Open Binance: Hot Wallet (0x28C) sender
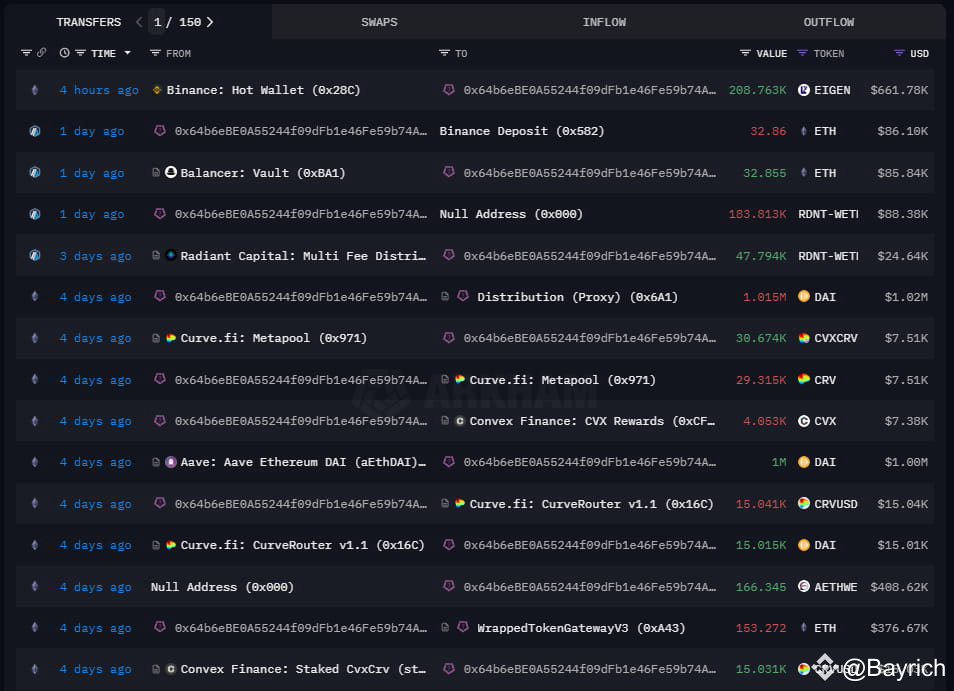The height and width of the screenshot is (691, 954). (x=263, y=90)
